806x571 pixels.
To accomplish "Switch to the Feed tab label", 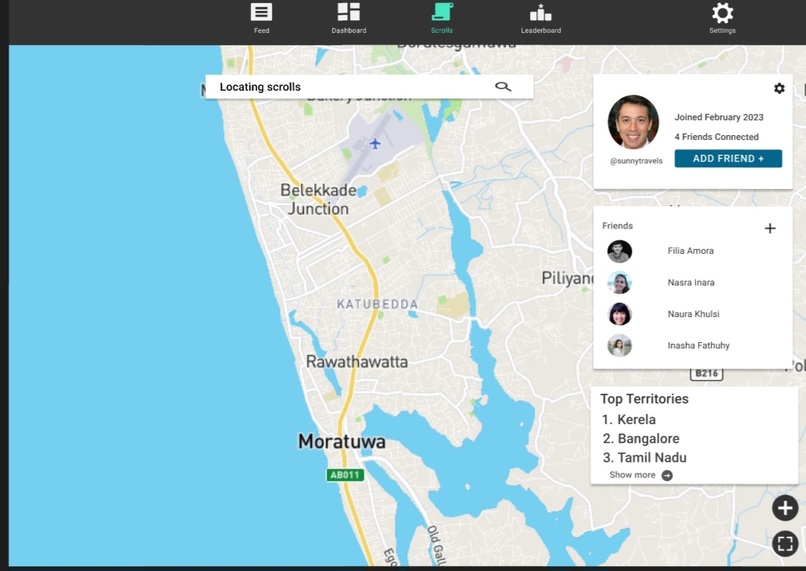I will pyautogui.click(x=261, y=31).
